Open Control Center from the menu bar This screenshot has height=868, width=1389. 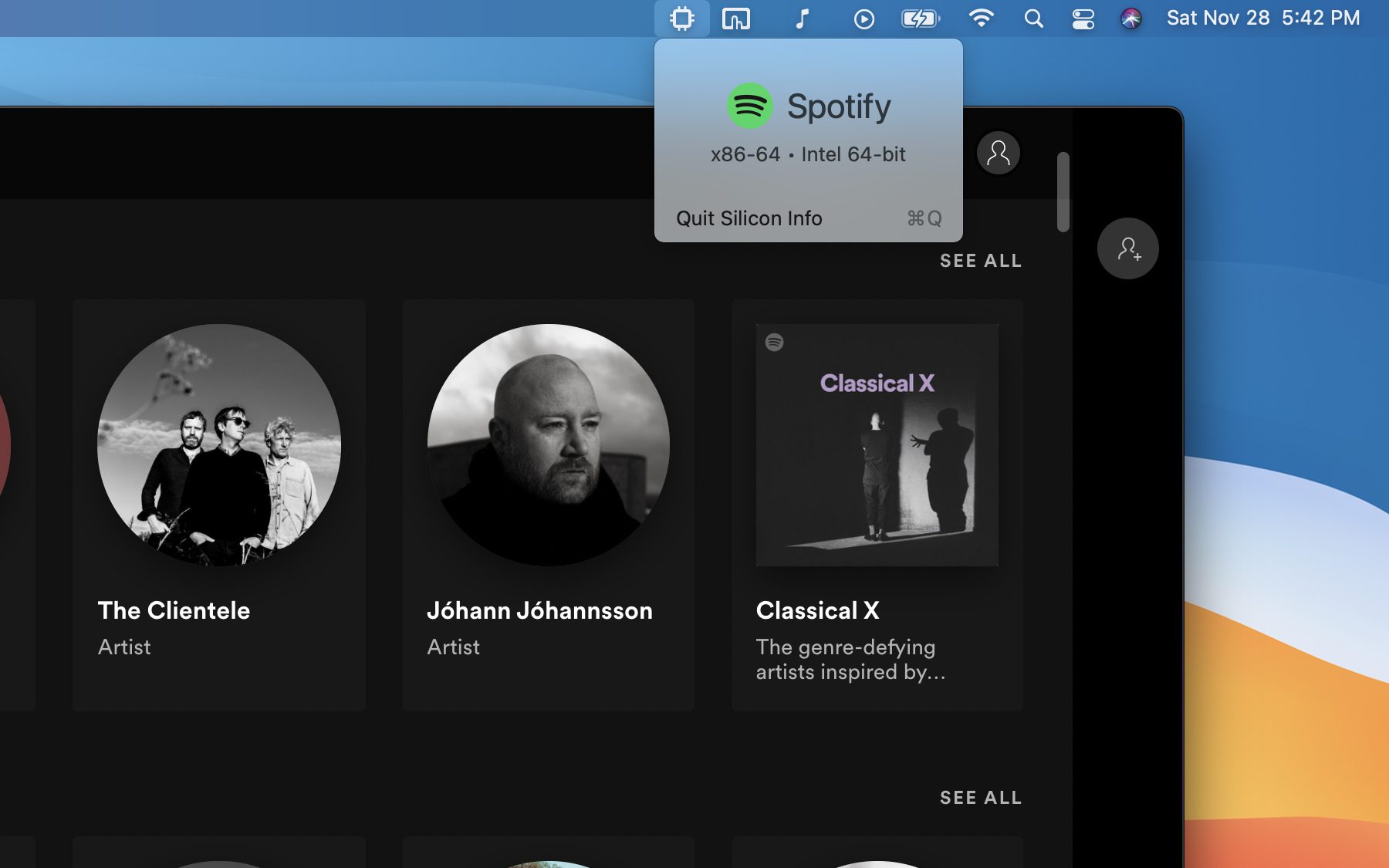[x=1083, y=19]
